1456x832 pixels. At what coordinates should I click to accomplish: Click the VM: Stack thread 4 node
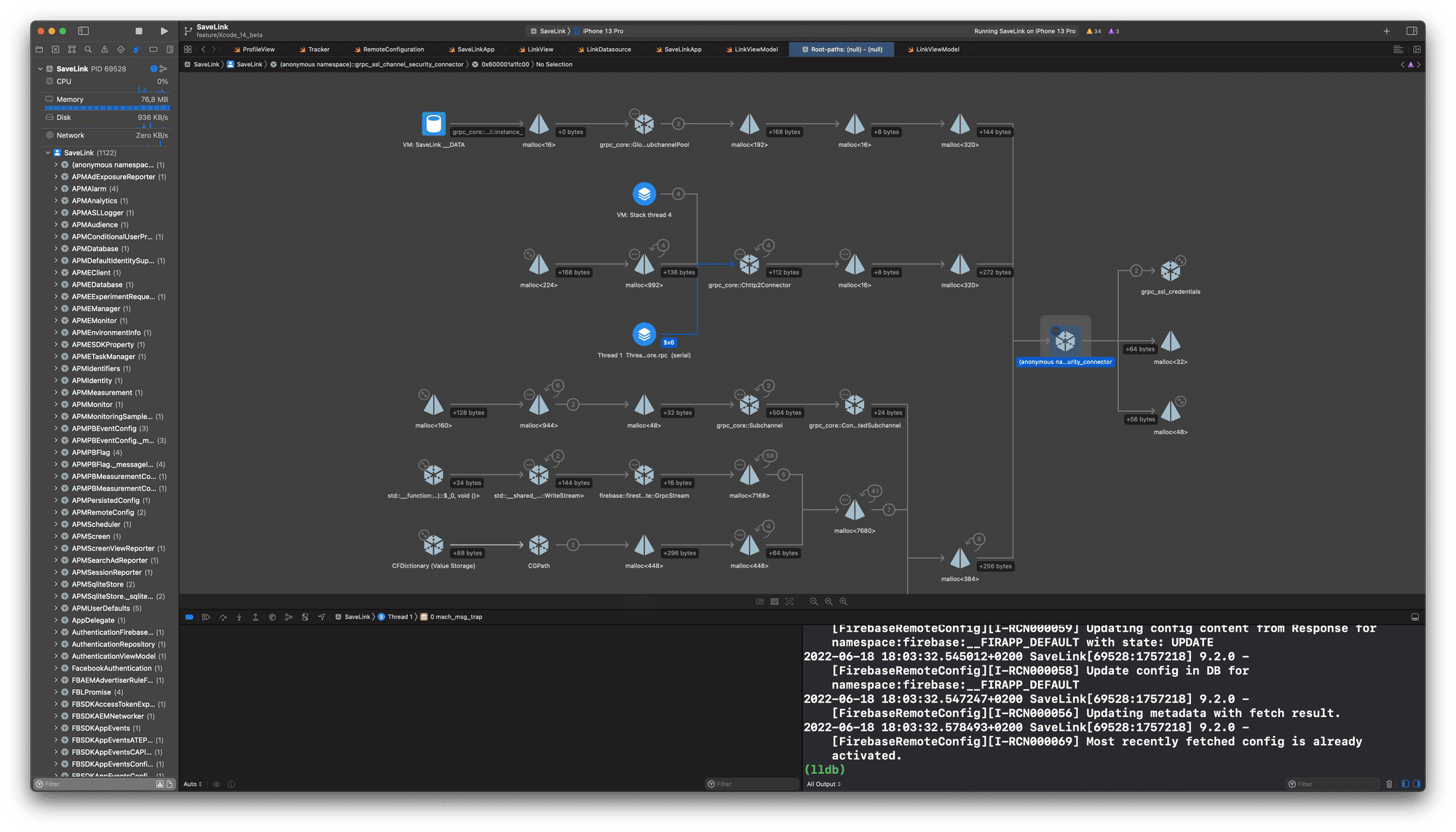(644, 194)
